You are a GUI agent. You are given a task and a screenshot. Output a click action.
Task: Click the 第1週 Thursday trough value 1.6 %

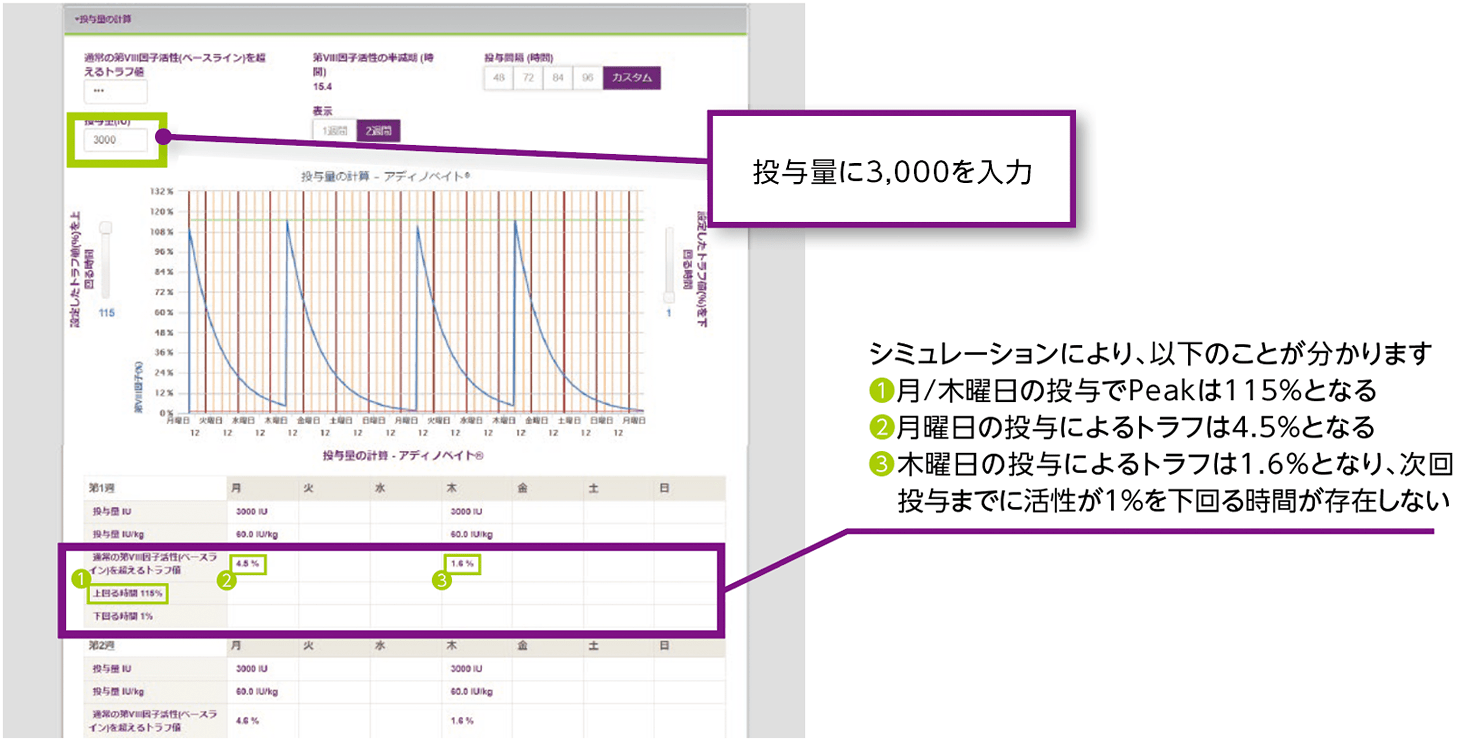[x=463, y=564]
